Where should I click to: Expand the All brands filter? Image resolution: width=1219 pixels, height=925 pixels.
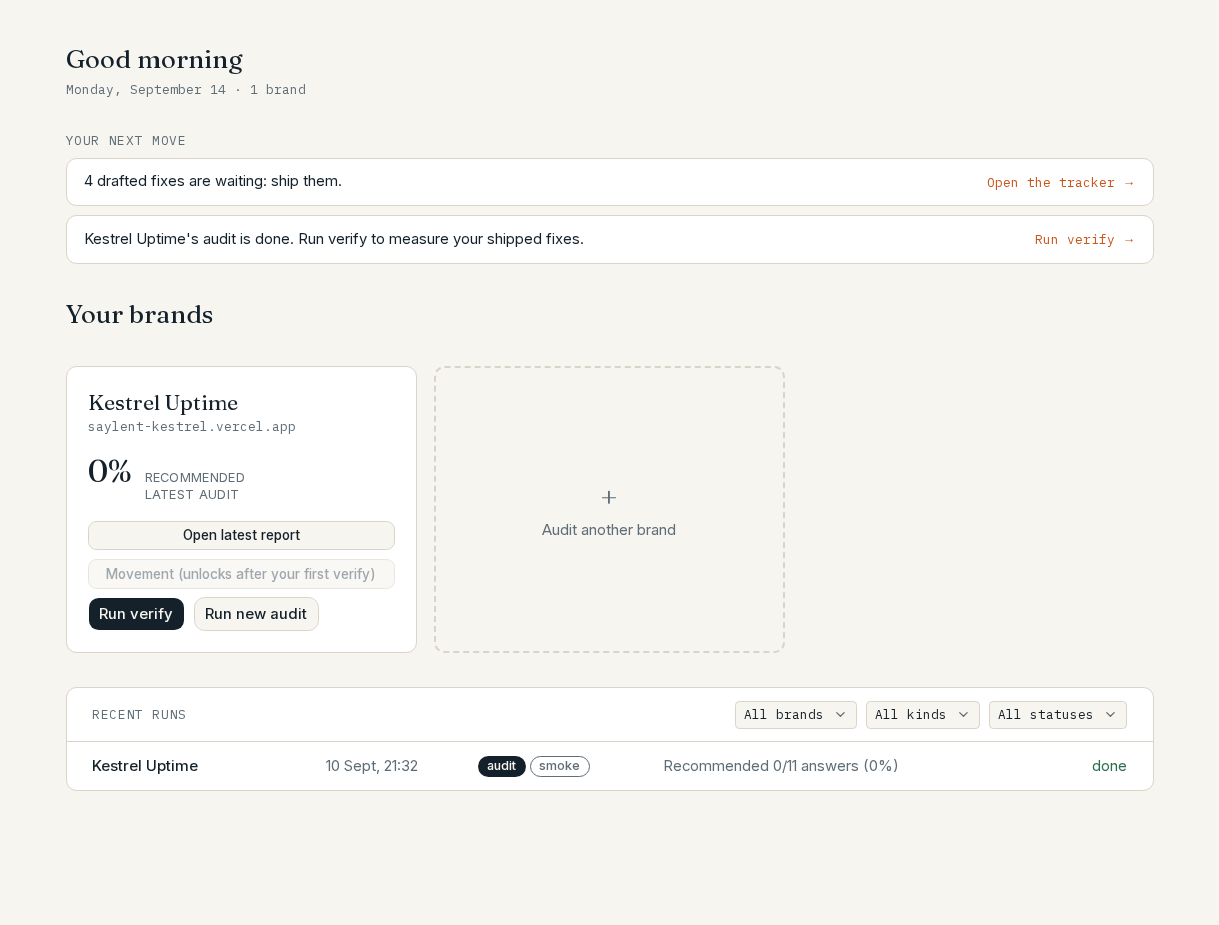(796, 715)
